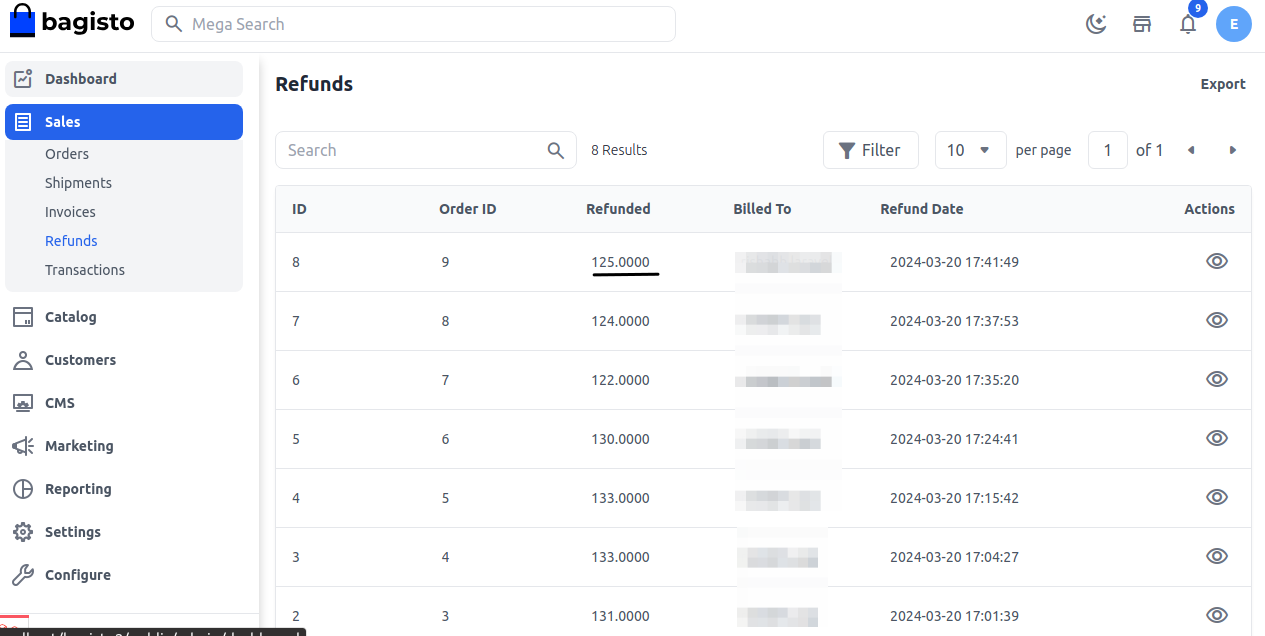The width and height of the screenshot is (1265, 636).
Task: Open the eye icon for refund ID 5
Action: click(1217, 438)
